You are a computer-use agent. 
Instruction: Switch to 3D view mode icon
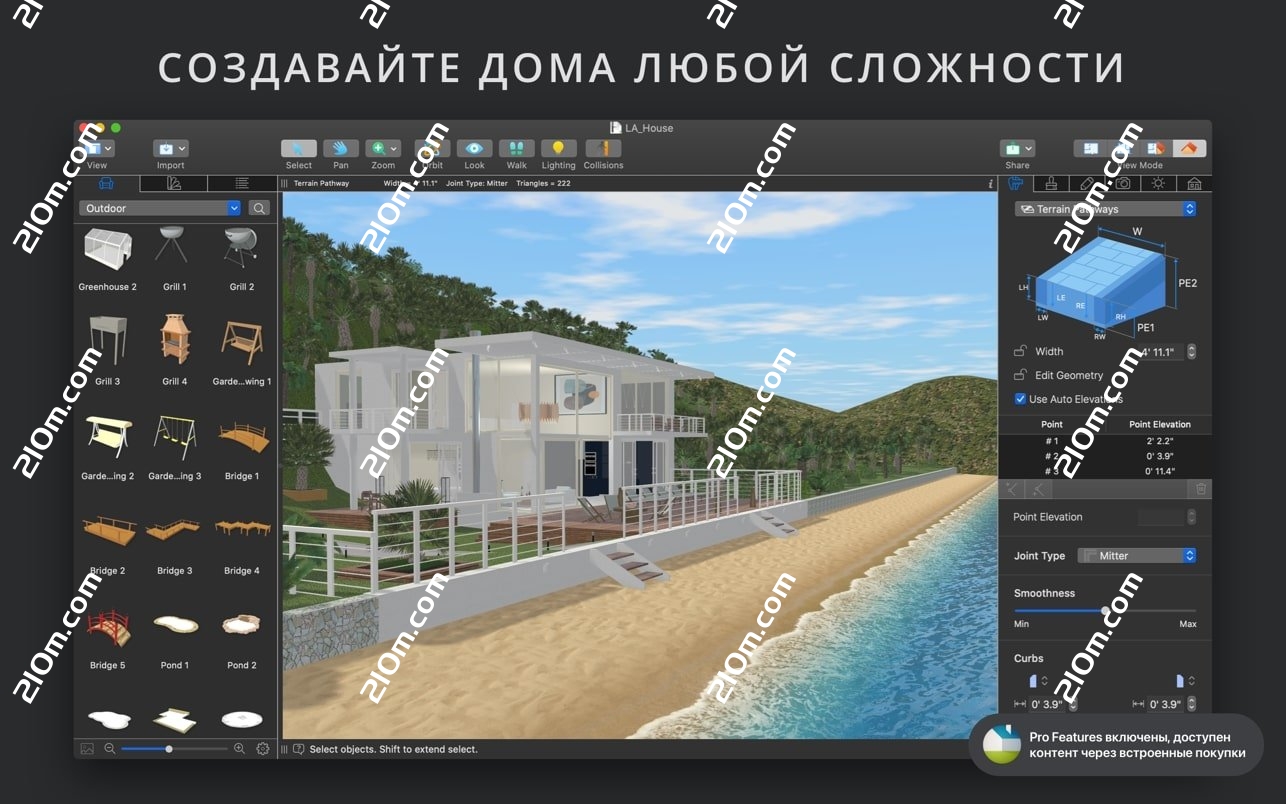pos(1189,148)
